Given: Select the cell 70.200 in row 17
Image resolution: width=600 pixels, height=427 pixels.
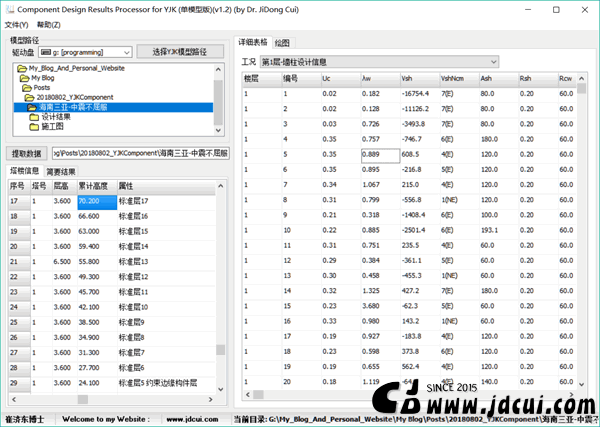Looking at the screenshot, I should tap(97, 202).
